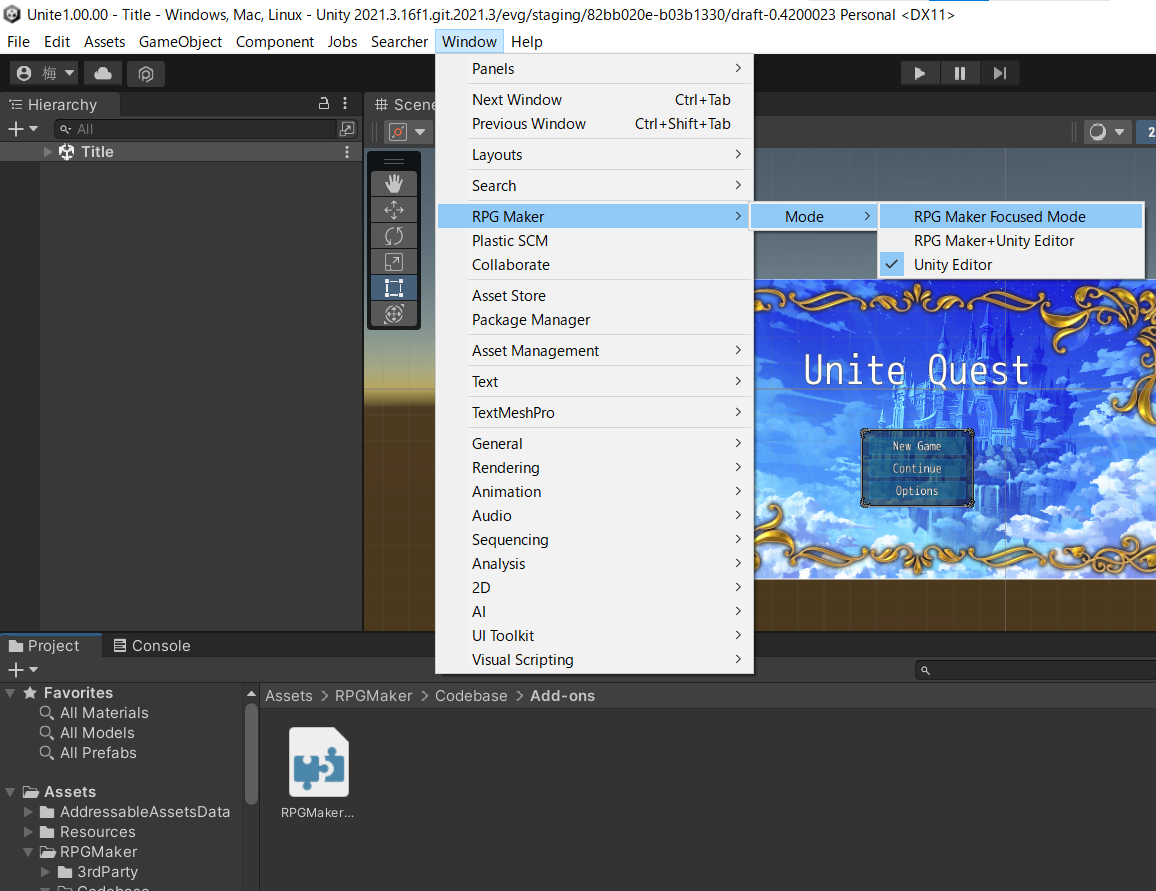
Task: Toggle the Hierarchy panel lock
Action: 324,104
